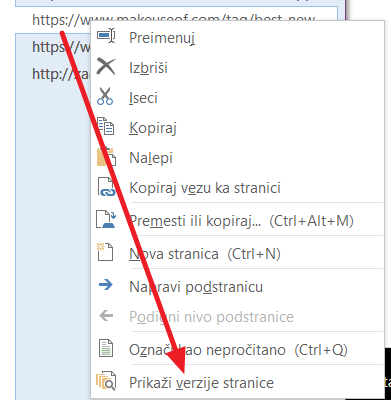Open Premesti ili kopiraj... (Ctrl+Alt+M)
391x400 pixels.
click(x=237, y=220)
